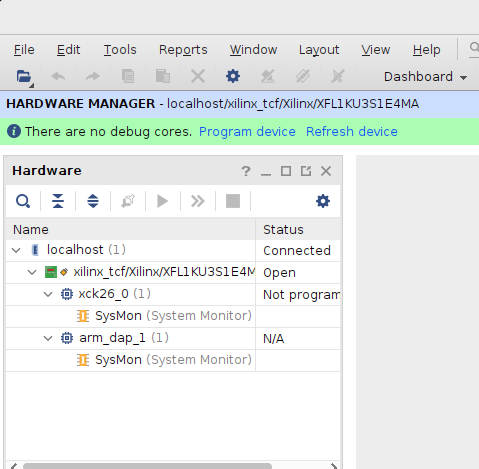Collapse the xilinx_tcf target node

(32, 272)
